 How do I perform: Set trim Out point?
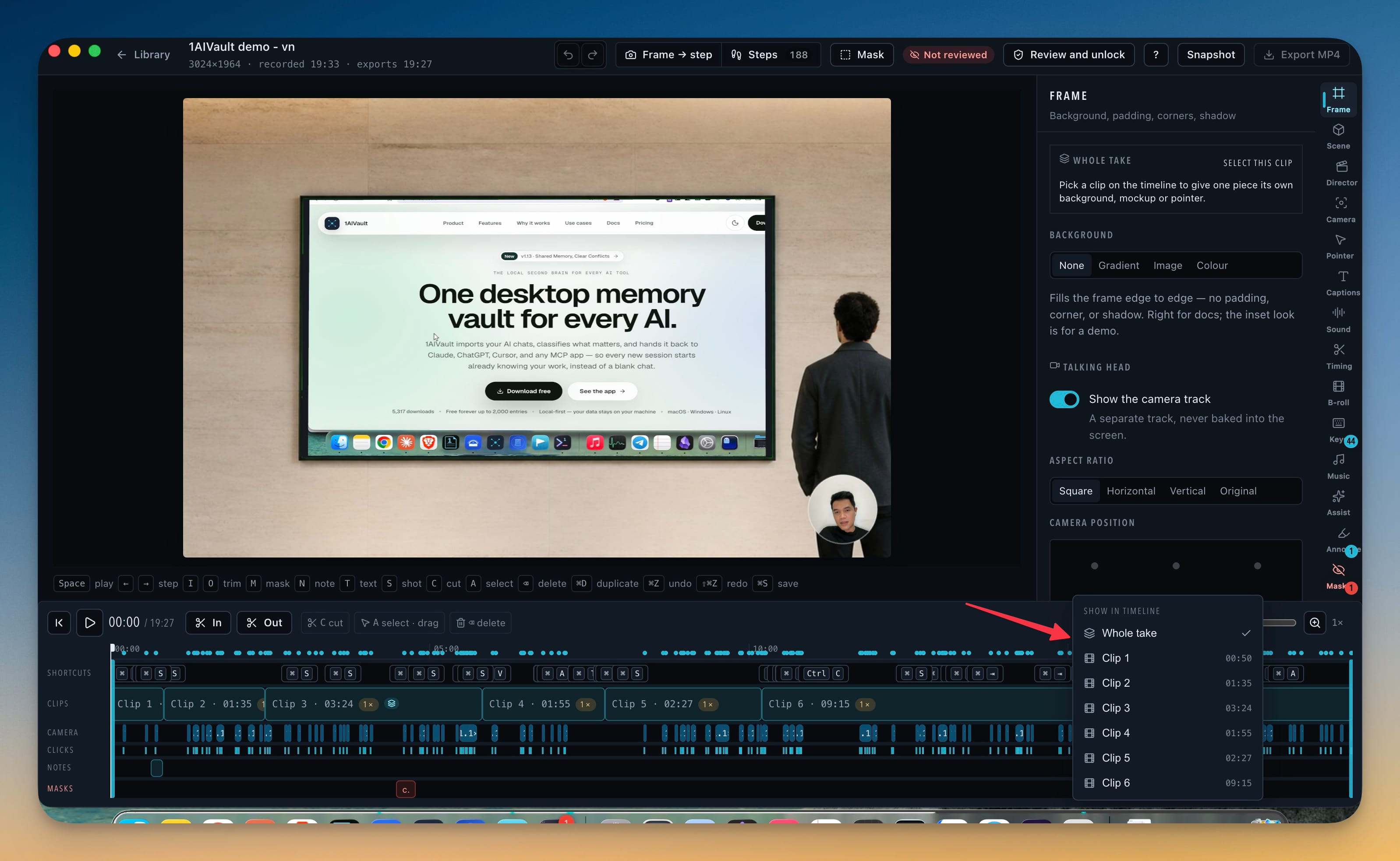[x=264, y=622]
